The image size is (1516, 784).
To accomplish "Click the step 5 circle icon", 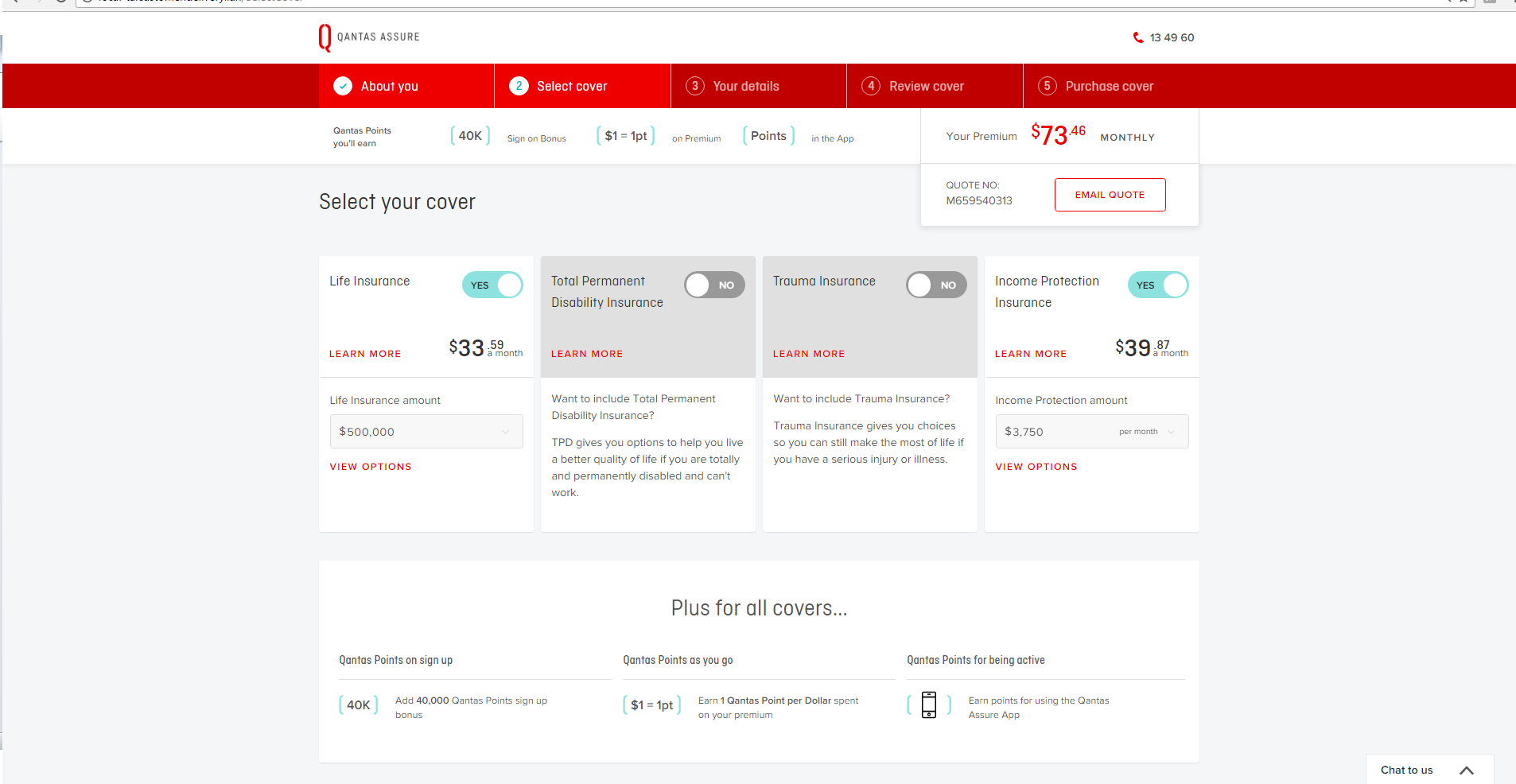I will point(1048,86).
